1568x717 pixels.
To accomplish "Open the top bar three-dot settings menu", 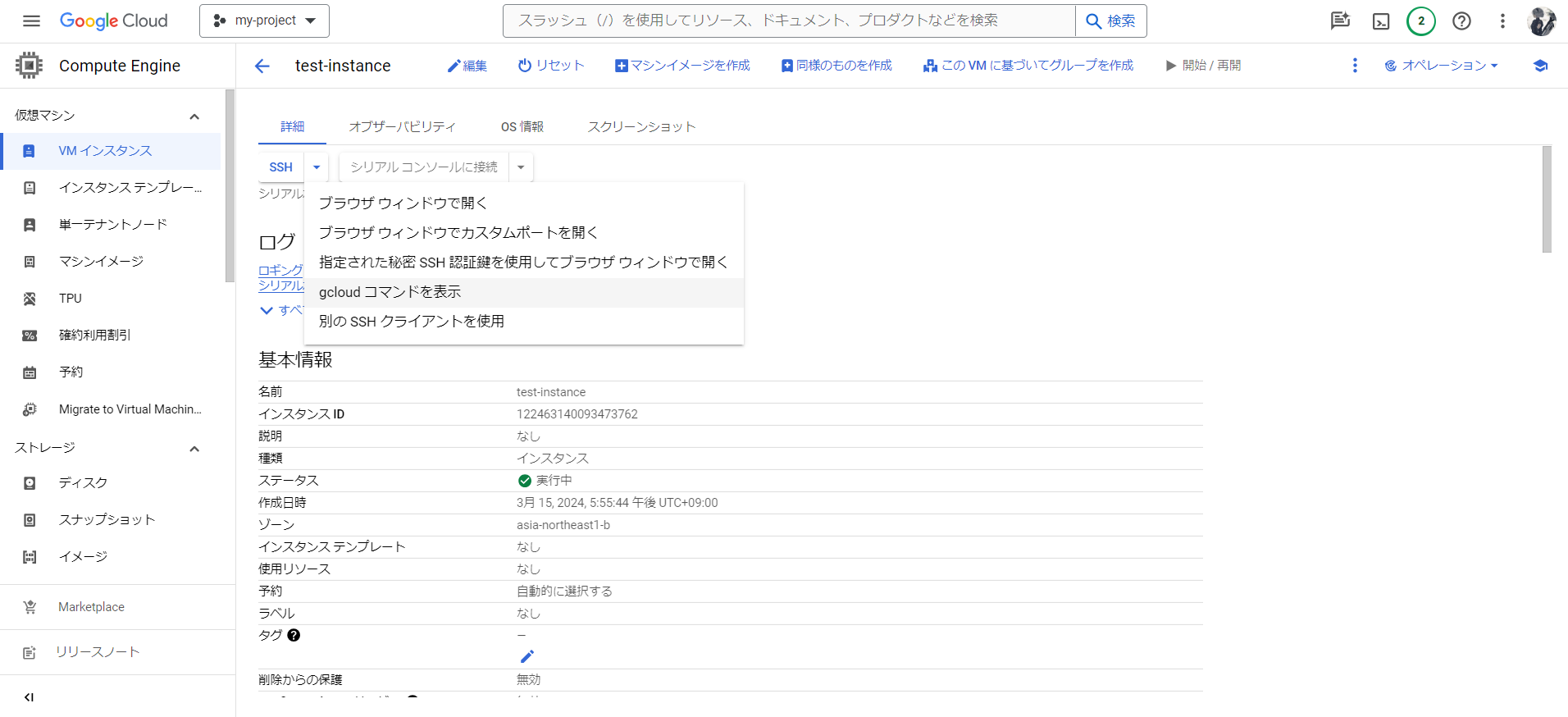I will tap(1502, 21).
